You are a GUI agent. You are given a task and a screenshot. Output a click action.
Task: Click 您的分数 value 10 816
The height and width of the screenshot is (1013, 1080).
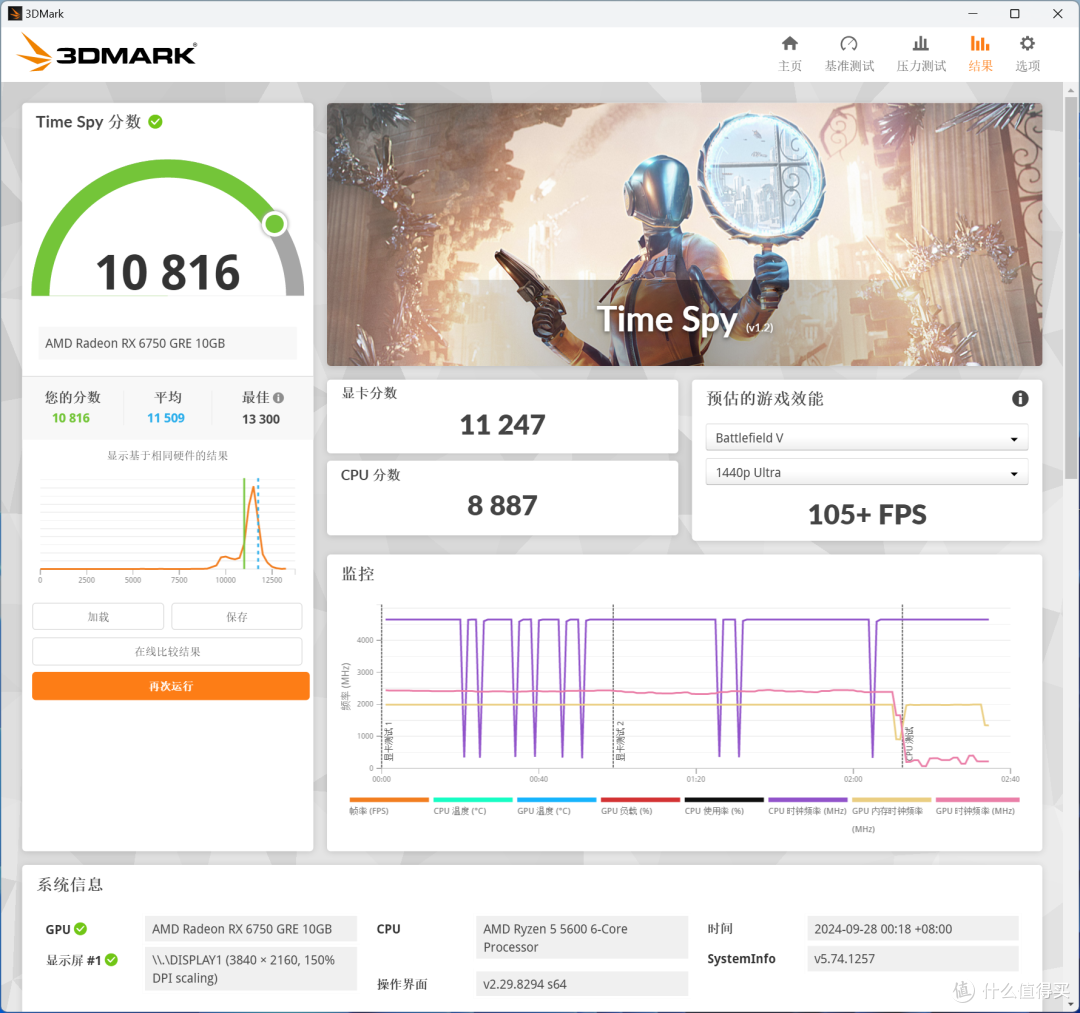click(x=71, y=418)
